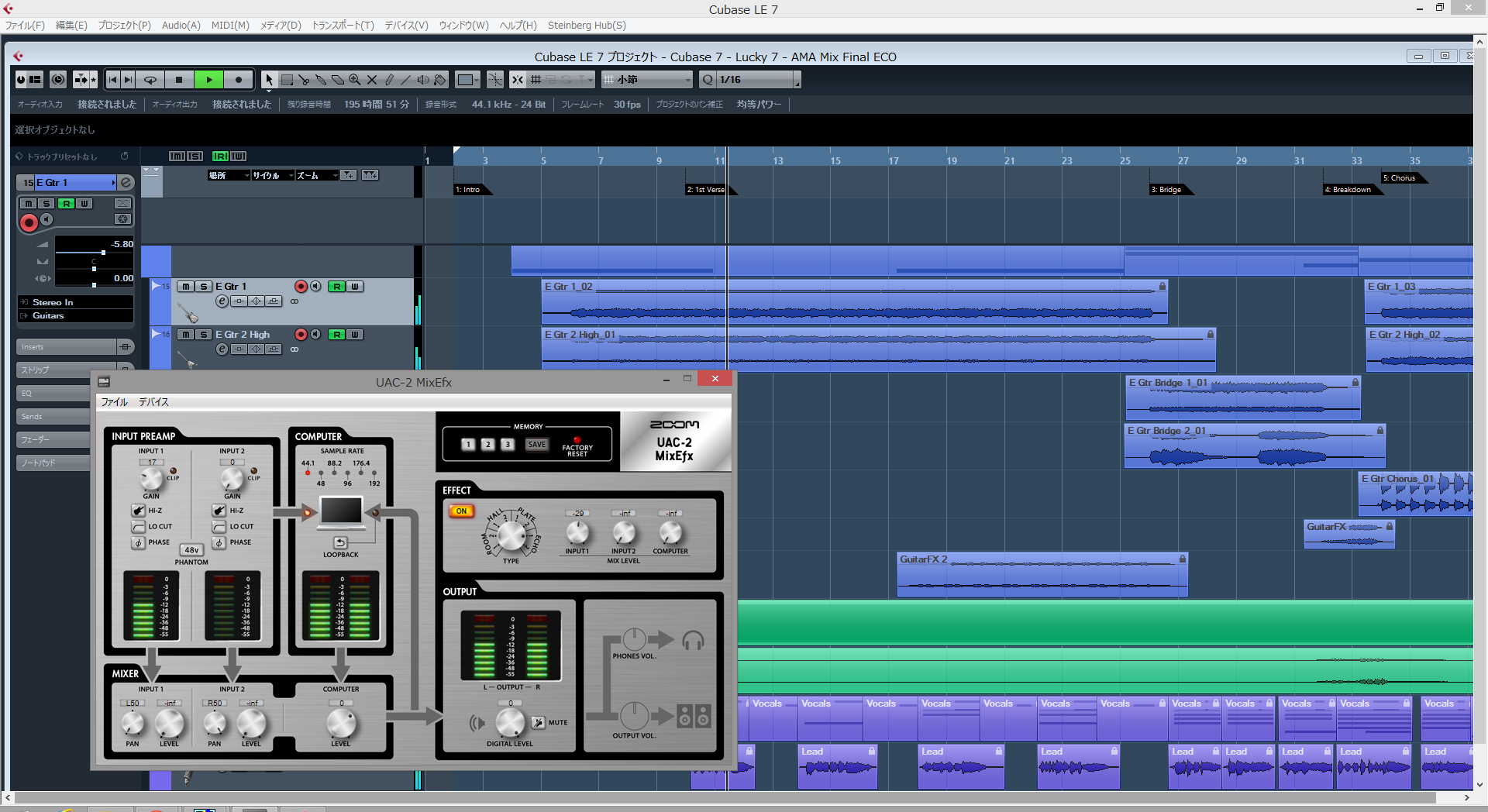Screen dimensions: 1488x812
Task: Go to next marker in transport
Action: point(129,80)
